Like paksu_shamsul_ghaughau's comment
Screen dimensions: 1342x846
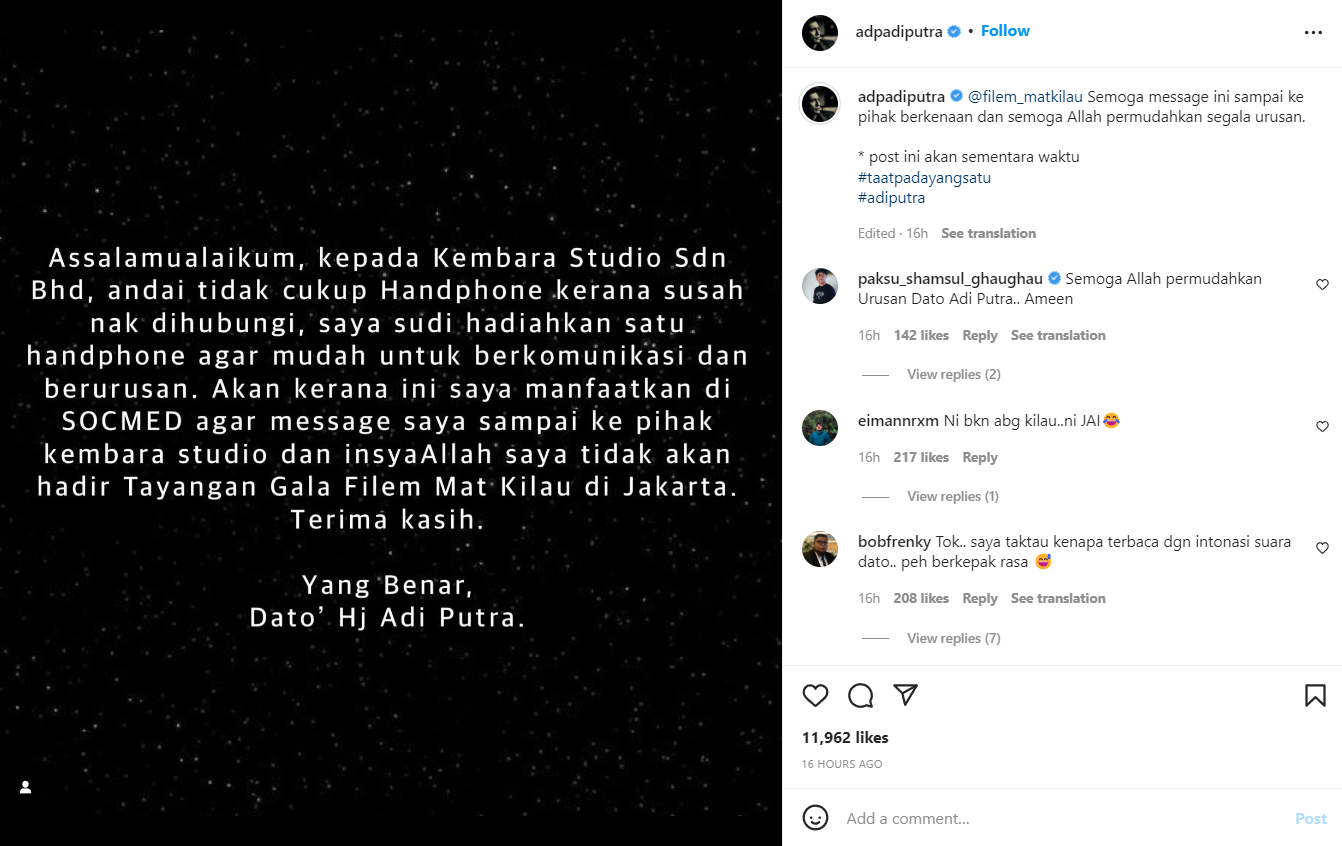[x=1322, y=285]
